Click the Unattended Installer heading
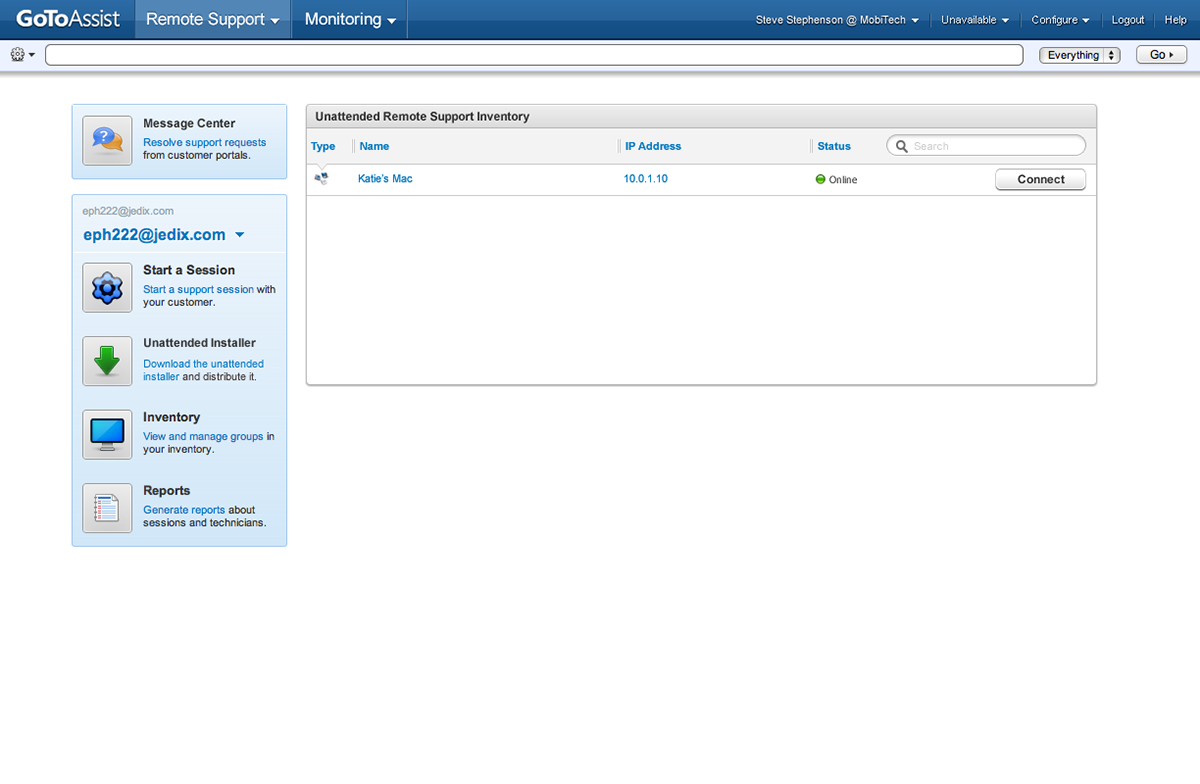The height and width of the screenshot is (784, 1200). pyautogui.click(x=199, y=343)
